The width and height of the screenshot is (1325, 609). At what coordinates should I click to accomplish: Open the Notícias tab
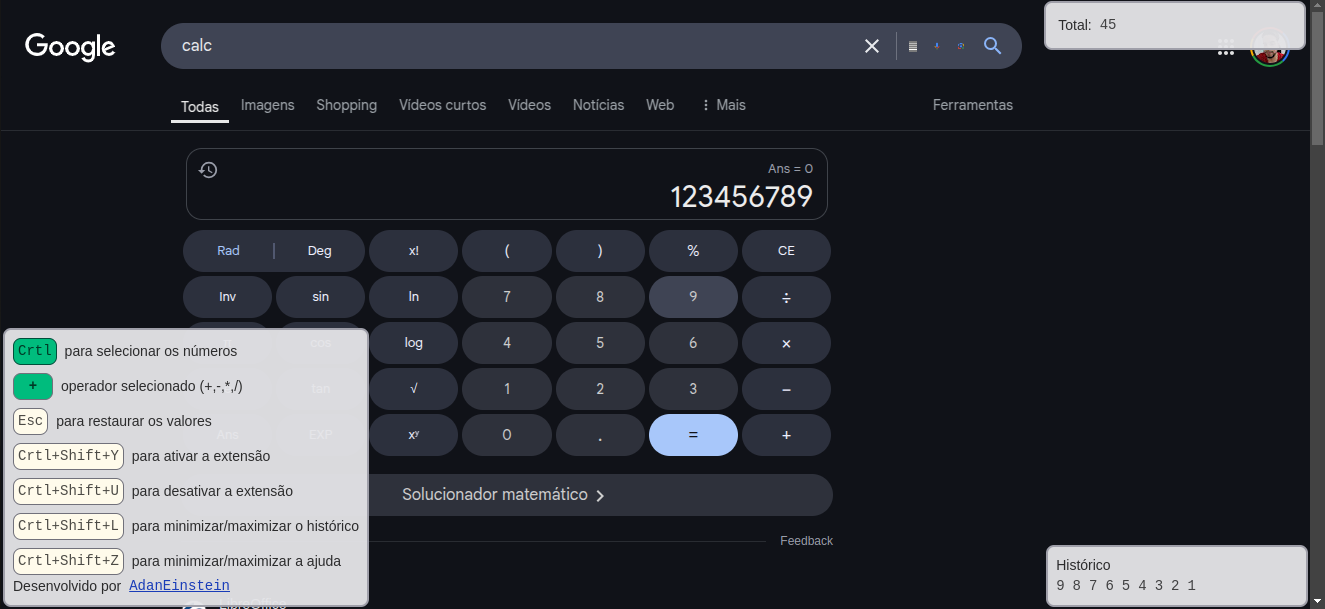click(598, 105)
